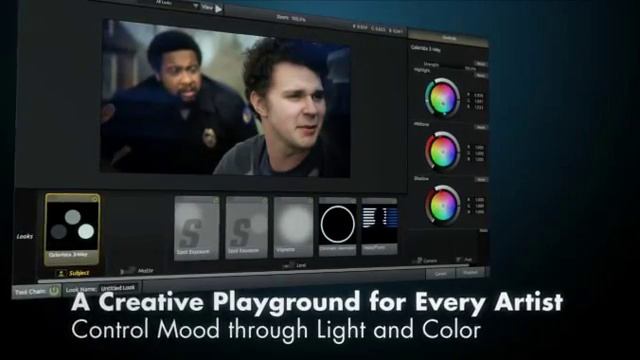Screen dimensions: 640x360
Task: Click the Midtone color wheel
Action: [442, 151]
